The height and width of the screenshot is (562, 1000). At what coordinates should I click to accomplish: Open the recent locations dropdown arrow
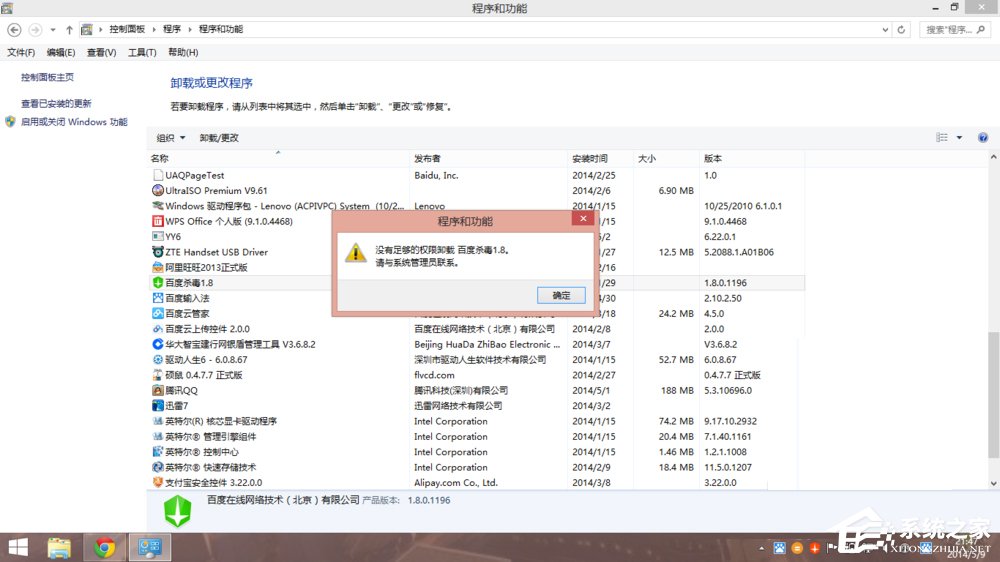click(53, 29)
